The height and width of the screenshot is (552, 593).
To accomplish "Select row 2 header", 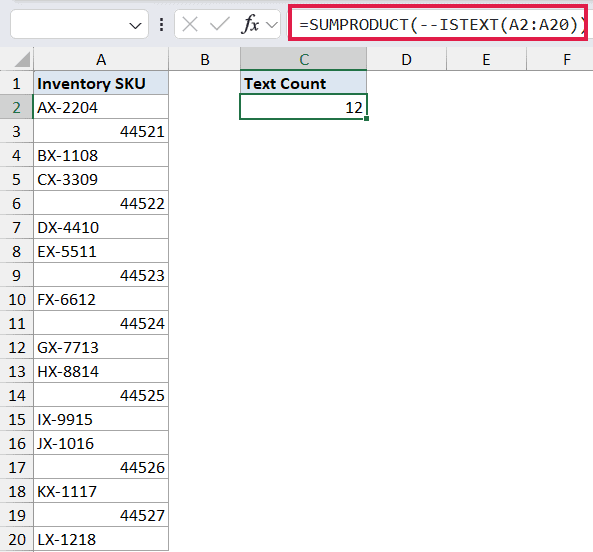I will [x=16, y=107].
